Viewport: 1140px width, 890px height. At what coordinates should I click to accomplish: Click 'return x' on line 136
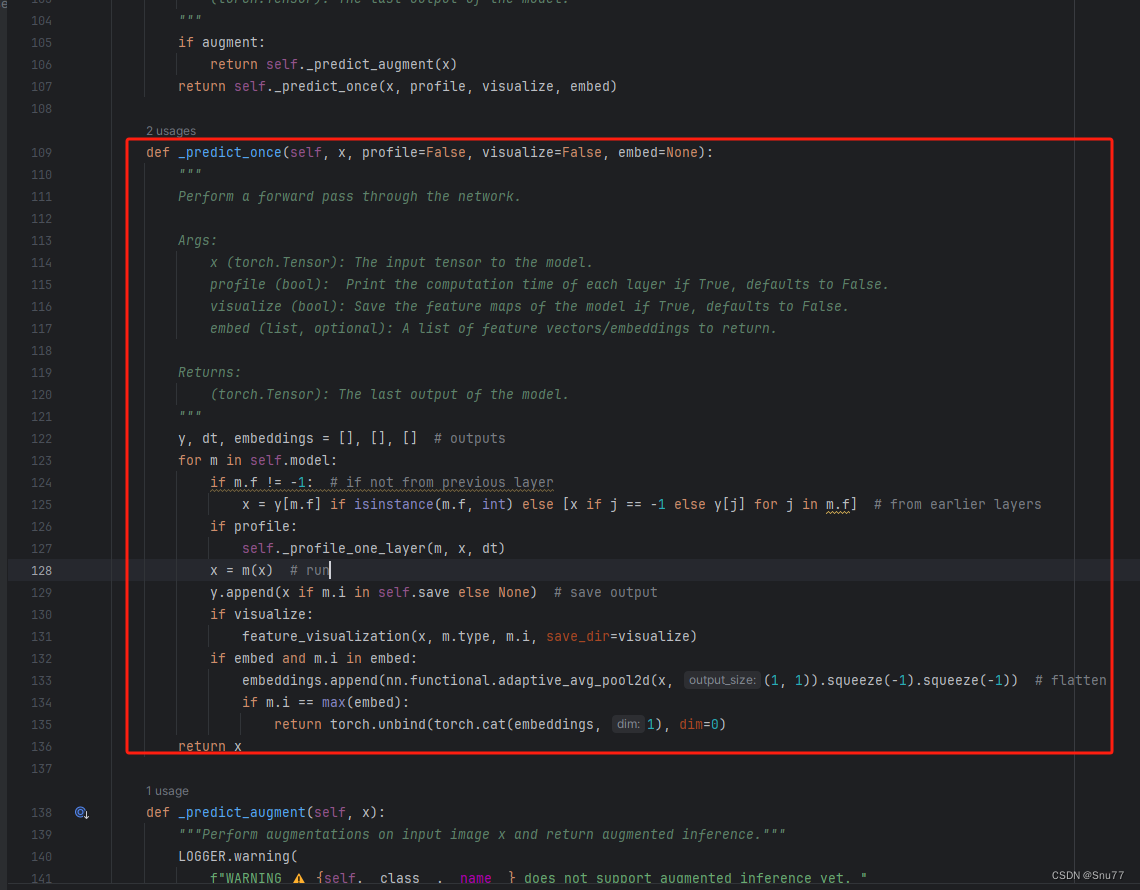click(x=210, y=746)
